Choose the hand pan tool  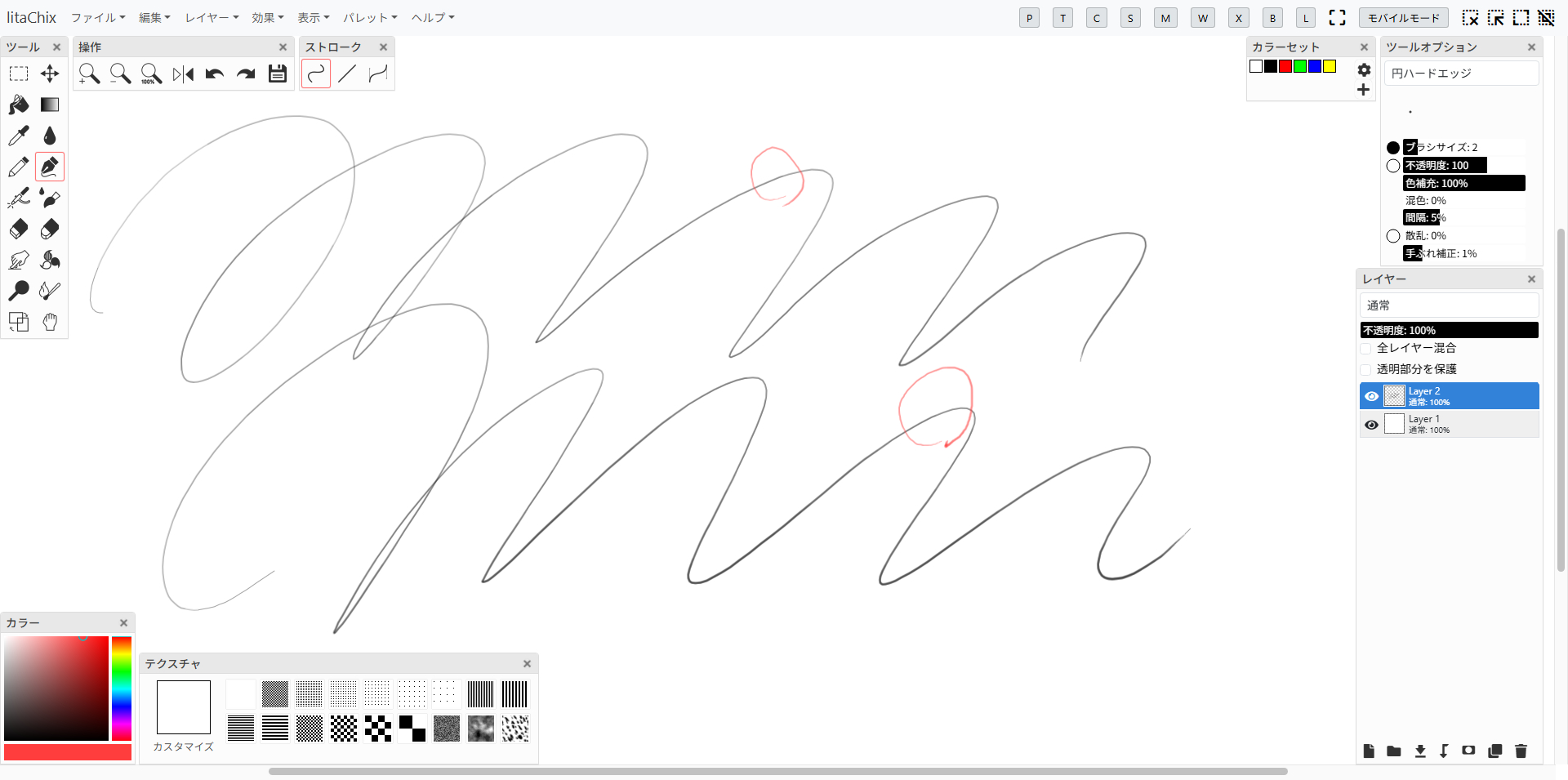[50, 322]
